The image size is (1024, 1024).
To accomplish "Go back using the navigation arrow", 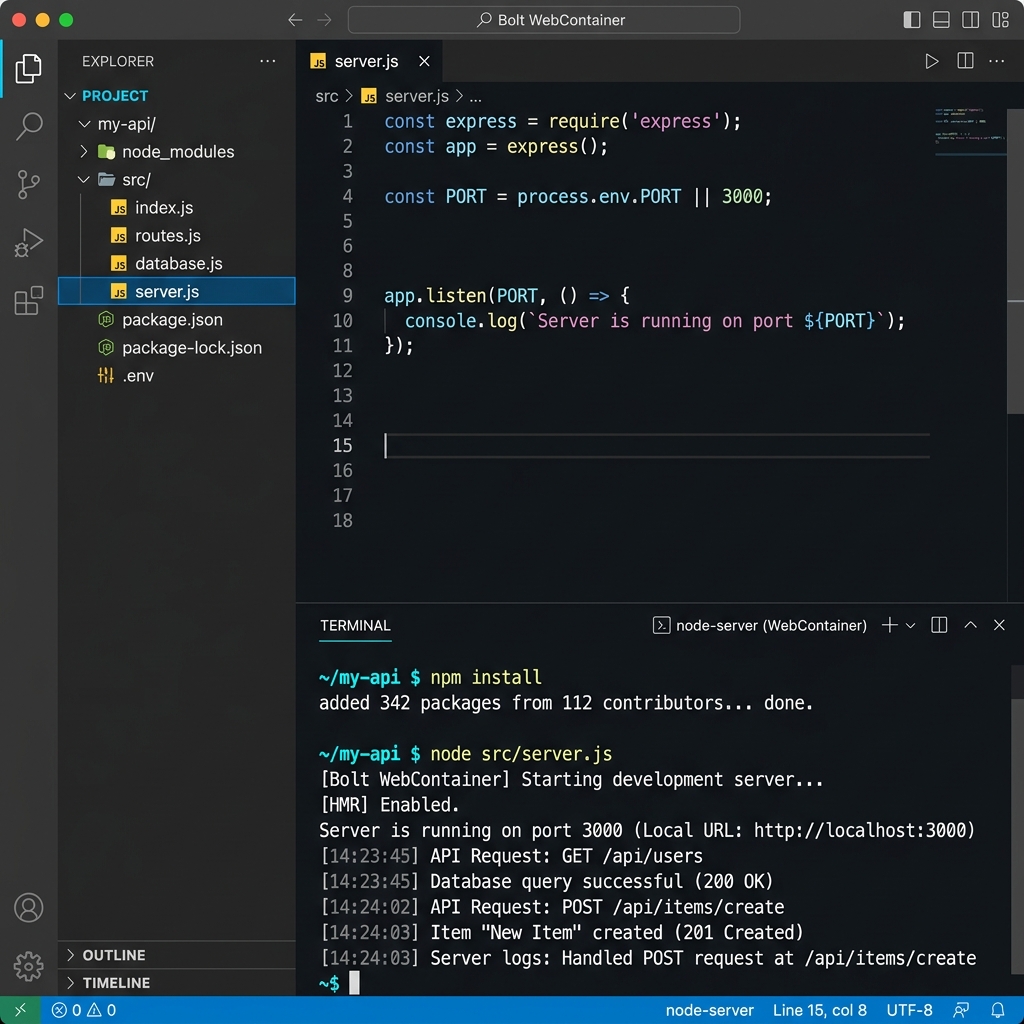I will (295, 20).
